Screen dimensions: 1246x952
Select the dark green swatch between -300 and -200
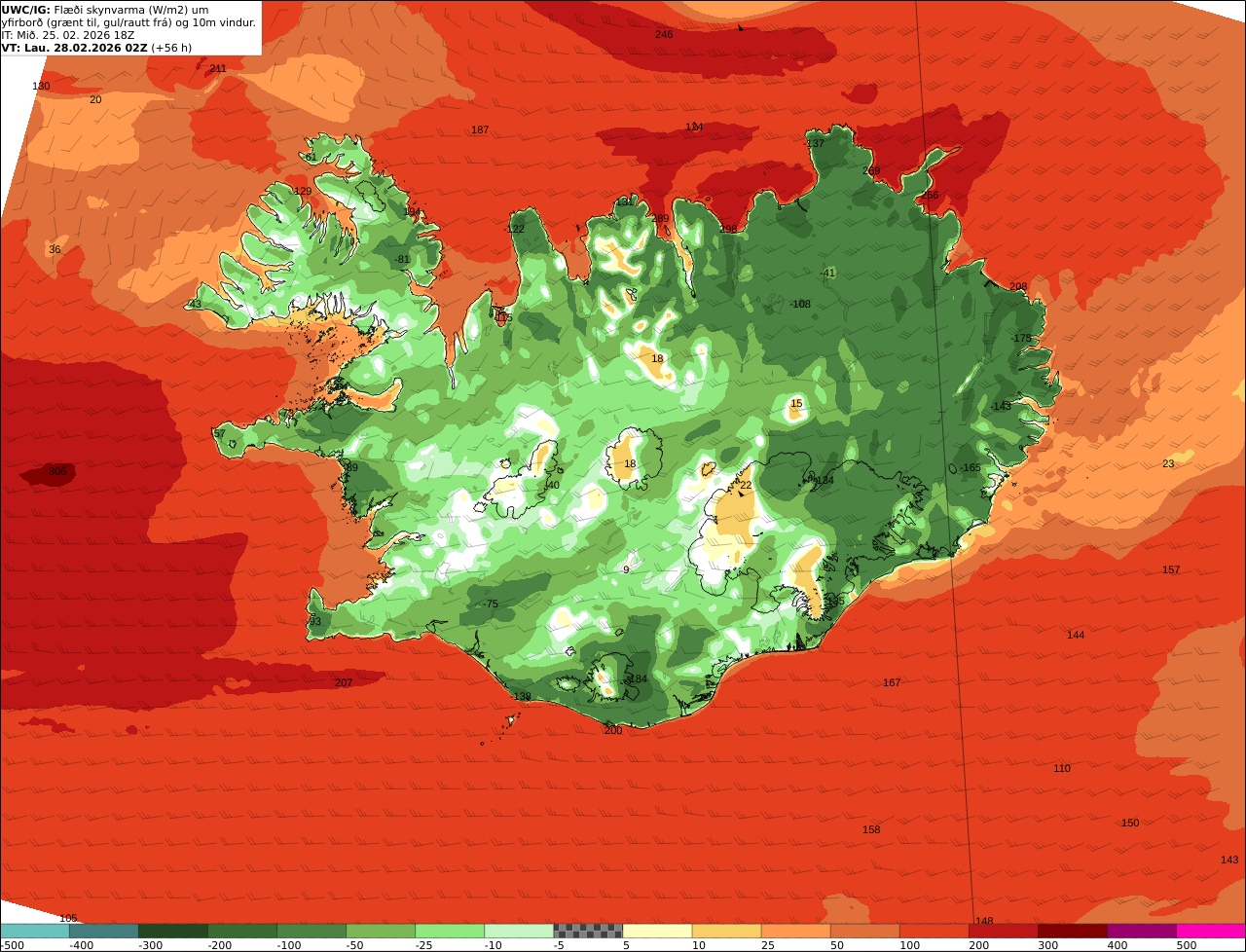tap(173, 931)
